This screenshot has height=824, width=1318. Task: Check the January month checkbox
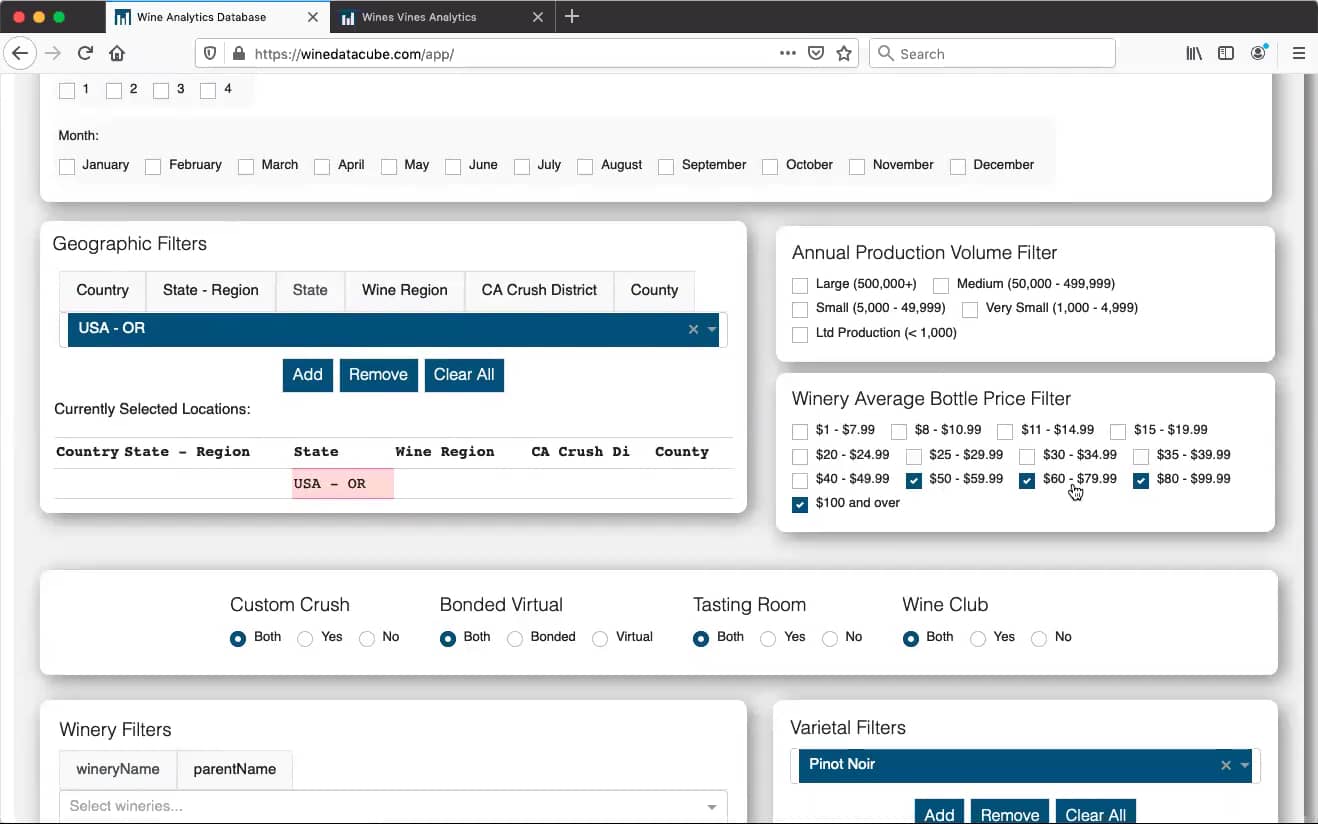pyautogui.click(x=67, y=167)
